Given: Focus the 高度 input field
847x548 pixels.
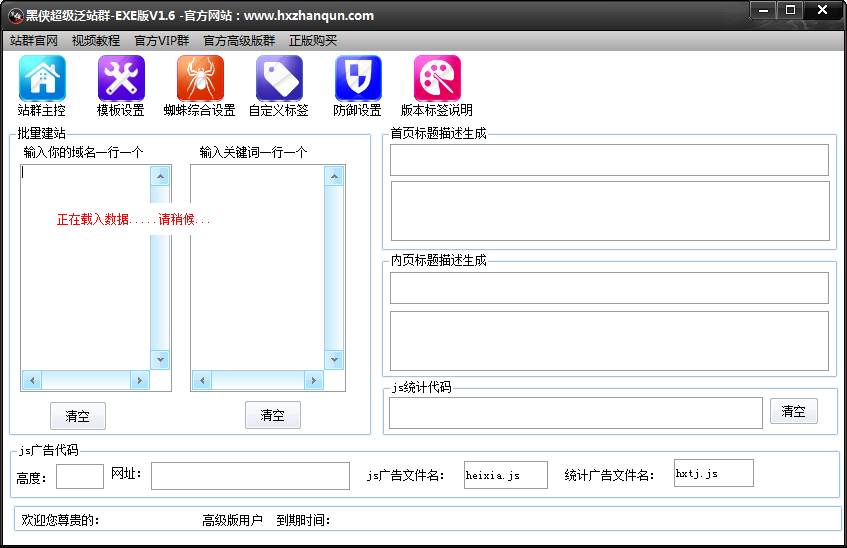Looking at the screenshot, I should click(80, 476).
